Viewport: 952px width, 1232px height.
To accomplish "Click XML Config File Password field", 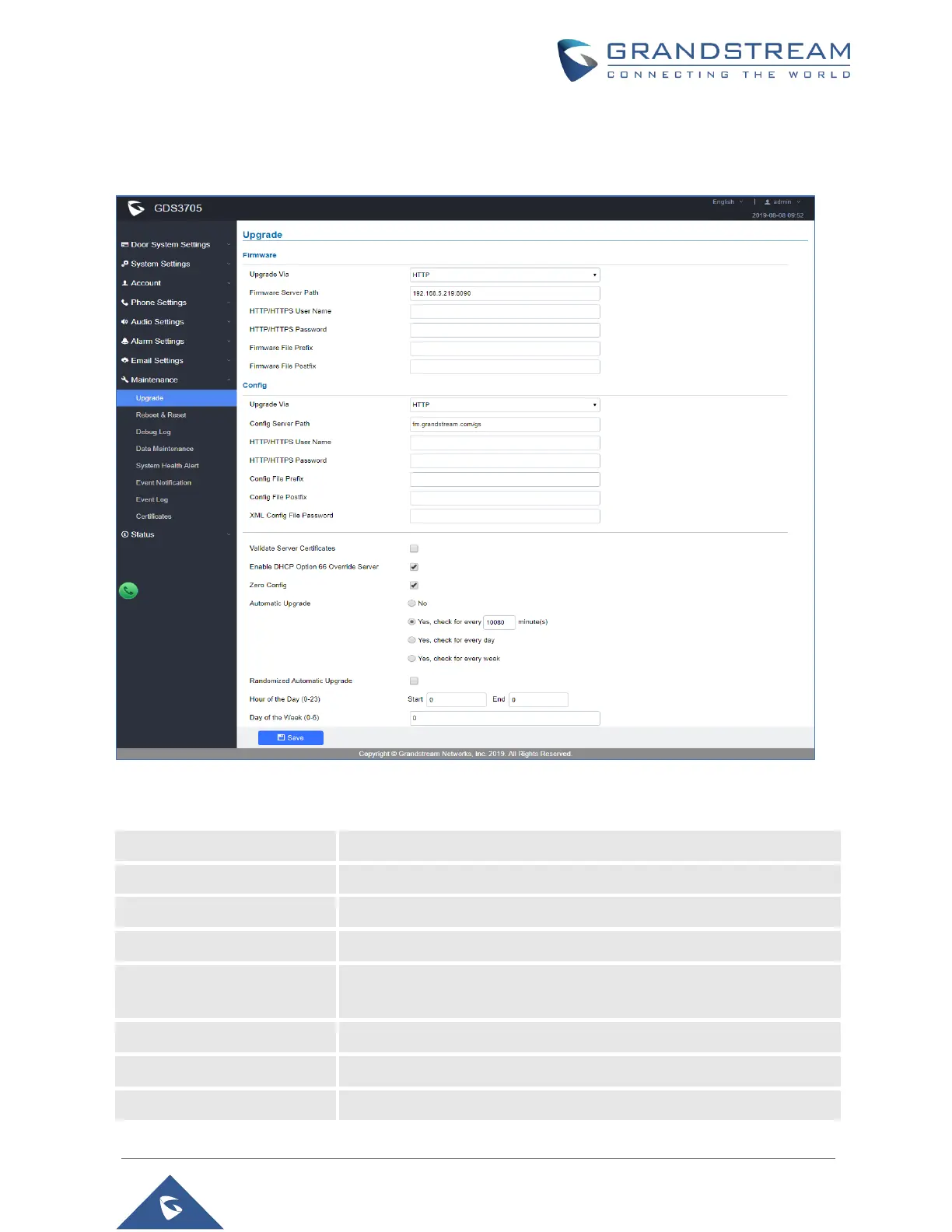I will click(505, 516).
